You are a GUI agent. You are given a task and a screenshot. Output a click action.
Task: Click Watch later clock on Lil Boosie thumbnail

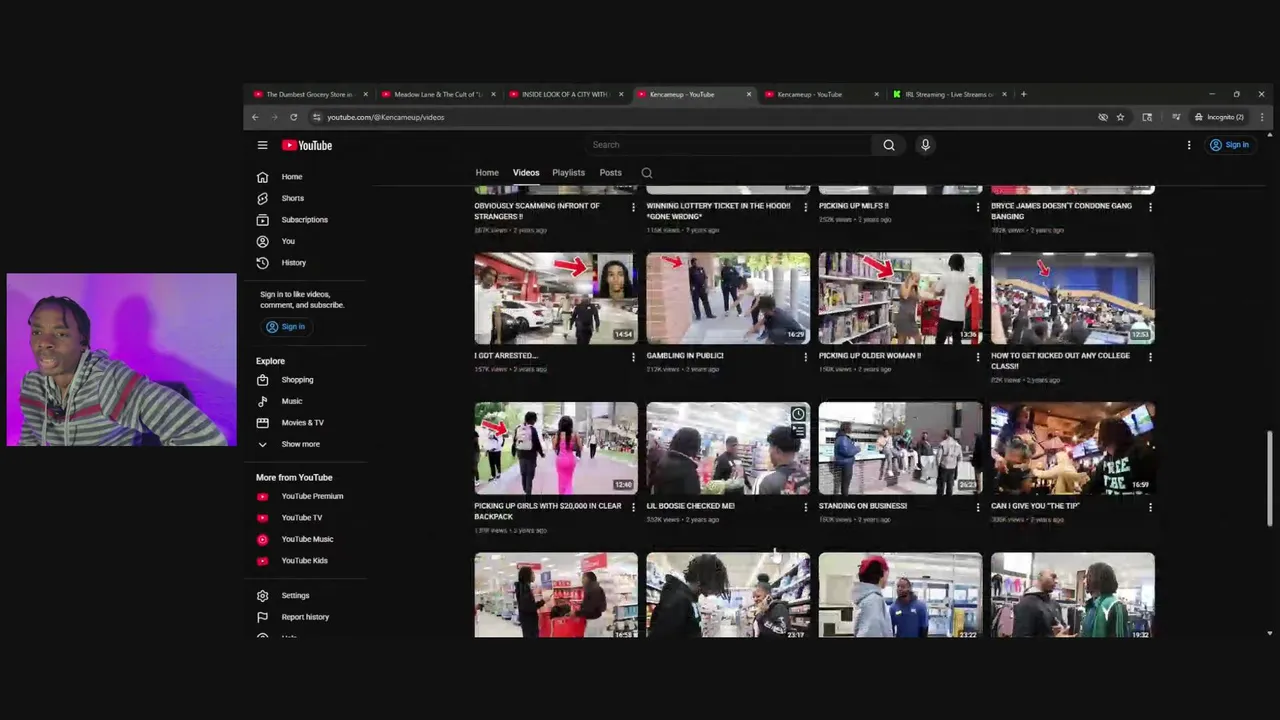pyautogui.click(x=798, y=414)
